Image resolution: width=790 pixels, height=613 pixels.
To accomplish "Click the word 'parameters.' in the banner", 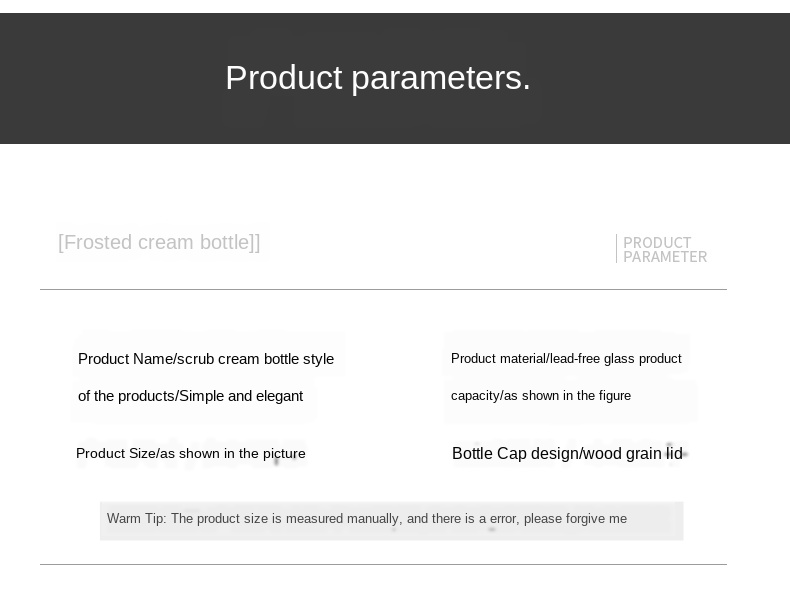I will coord(441,79).
